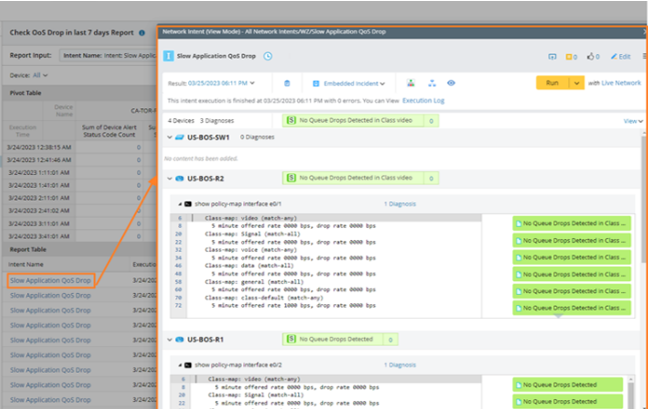Click the blue intent 'I' icon beside the title
The width and height of the screenshot is (650, 409).
168,56
